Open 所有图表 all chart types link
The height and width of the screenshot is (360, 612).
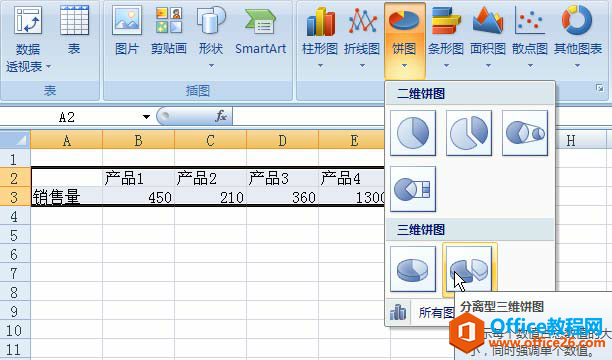(436, 312)
